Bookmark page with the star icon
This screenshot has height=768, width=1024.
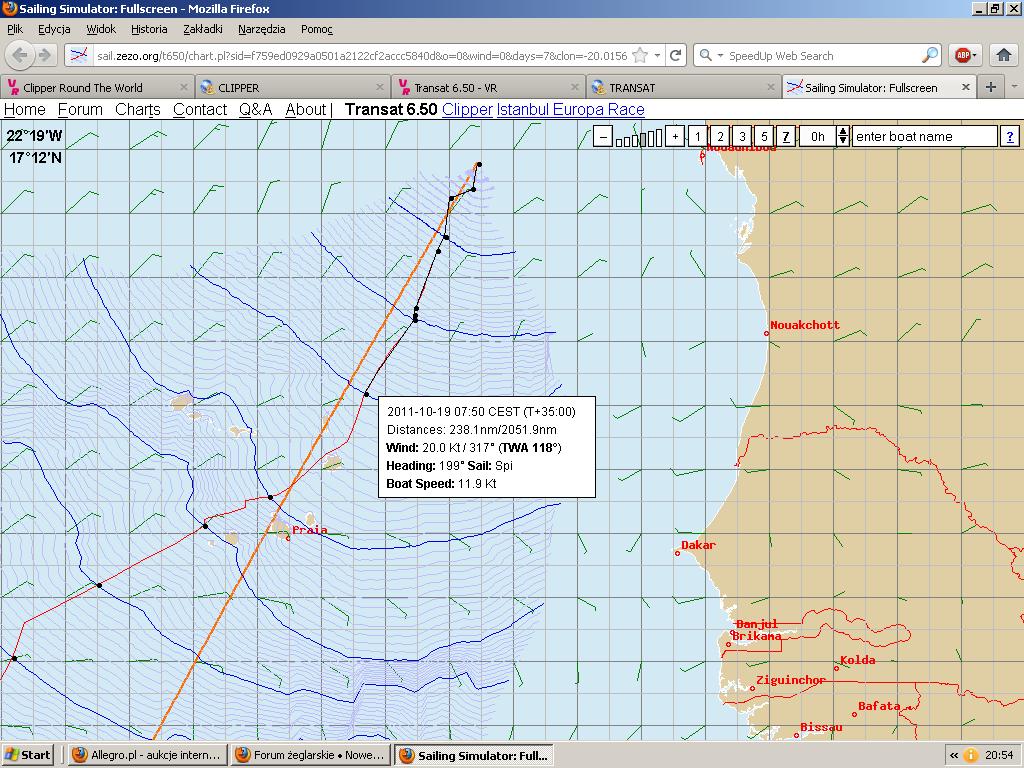[640, 56]
